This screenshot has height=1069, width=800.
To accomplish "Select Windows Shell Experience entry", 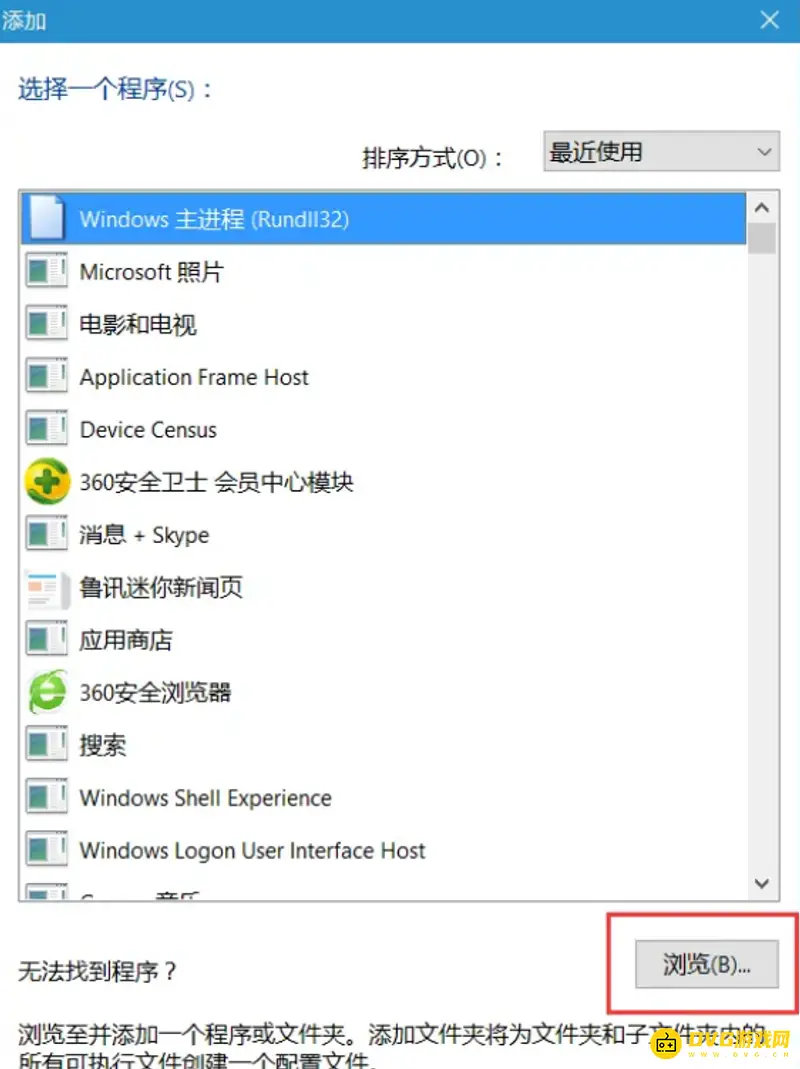I will tap(383, 798).
